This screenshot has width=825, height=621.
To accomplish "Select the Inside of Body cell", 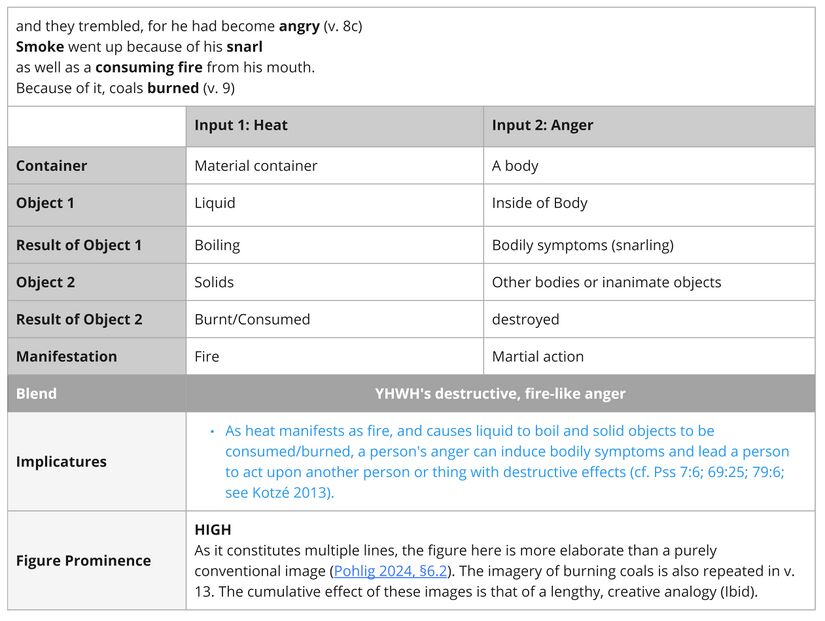I will [539, 203].
